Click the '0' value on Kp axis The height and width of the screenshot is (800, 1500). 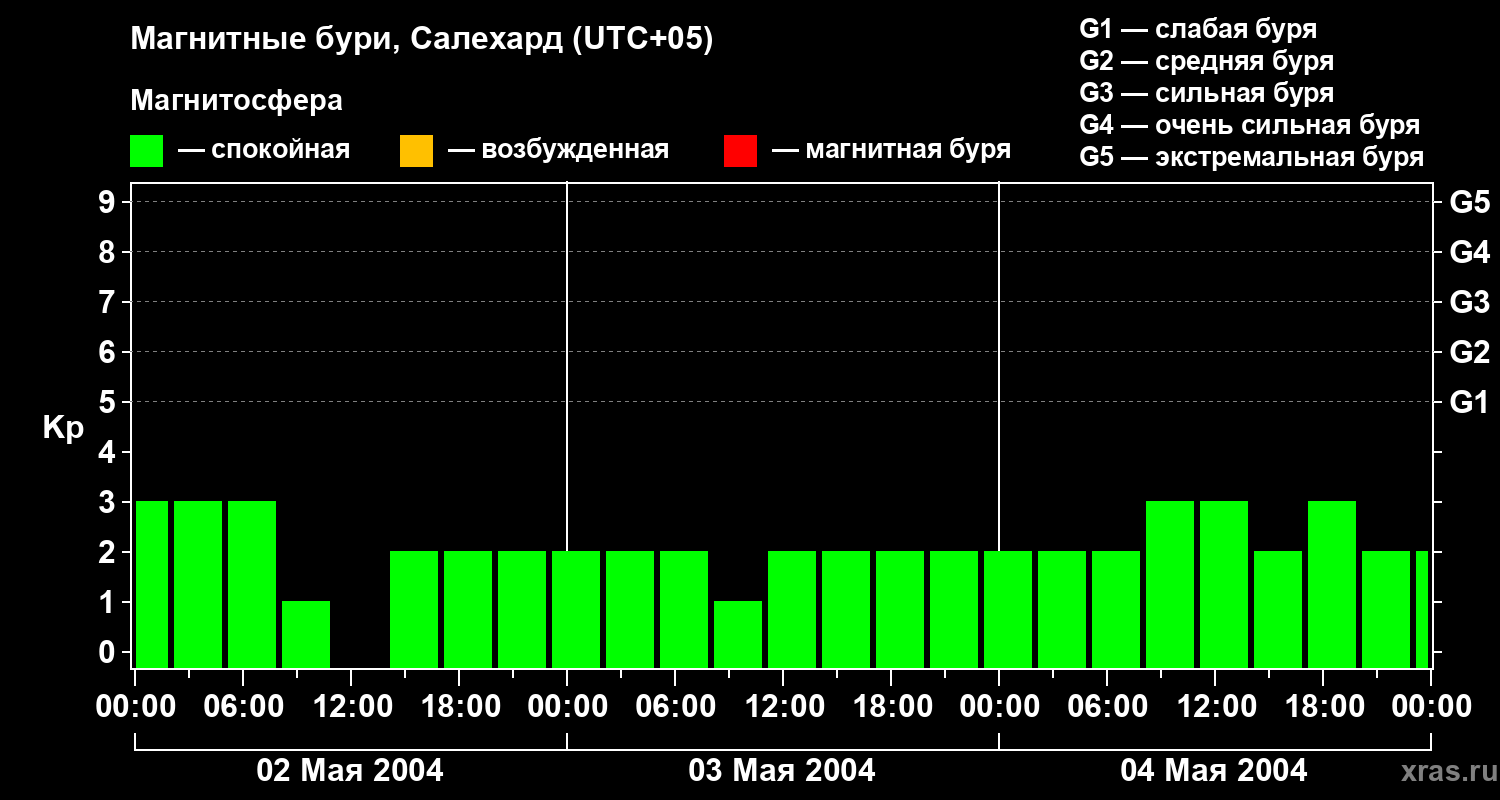pos(109,653)
